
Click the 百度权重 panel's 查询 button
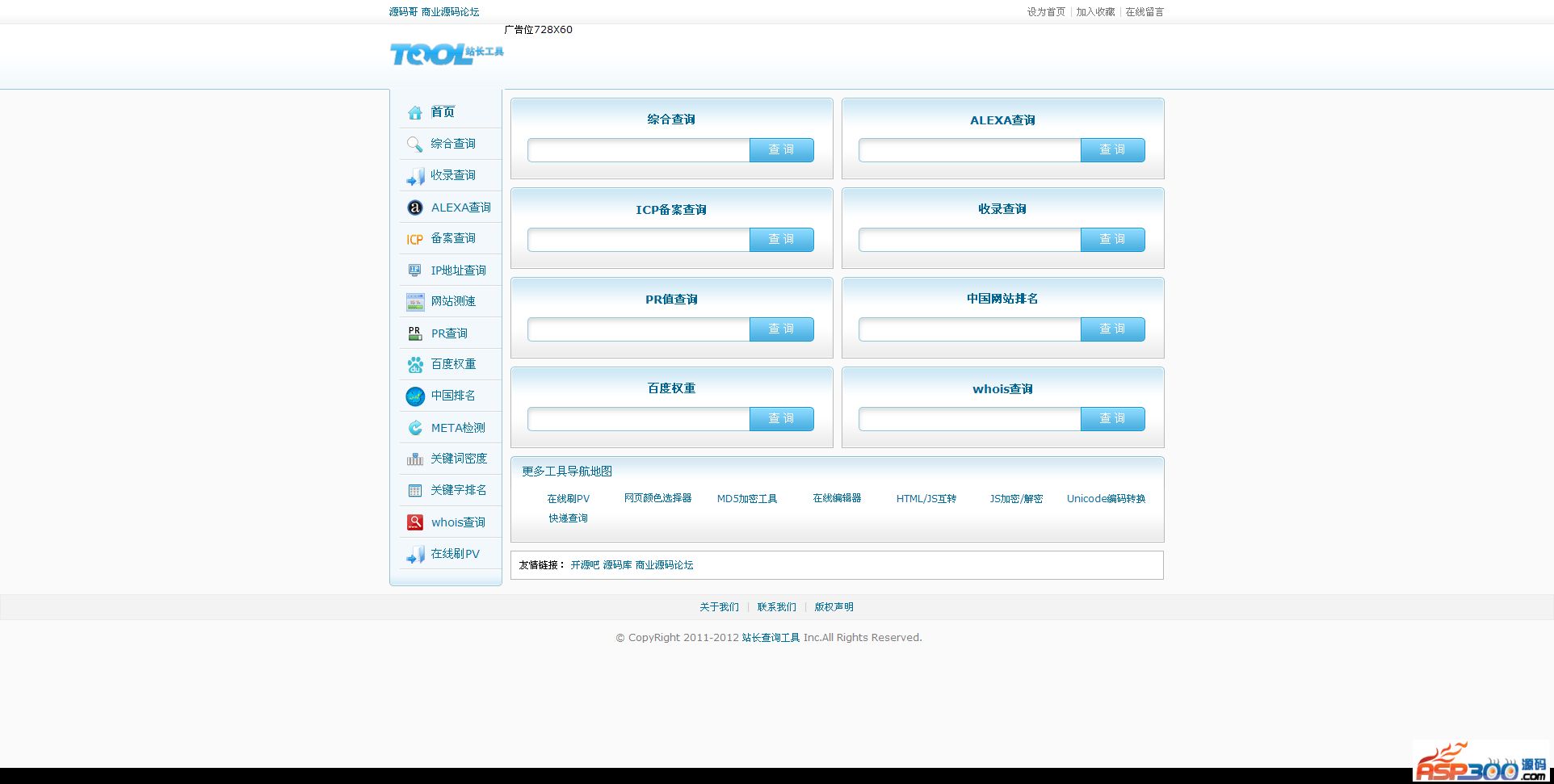coord(781,419)
